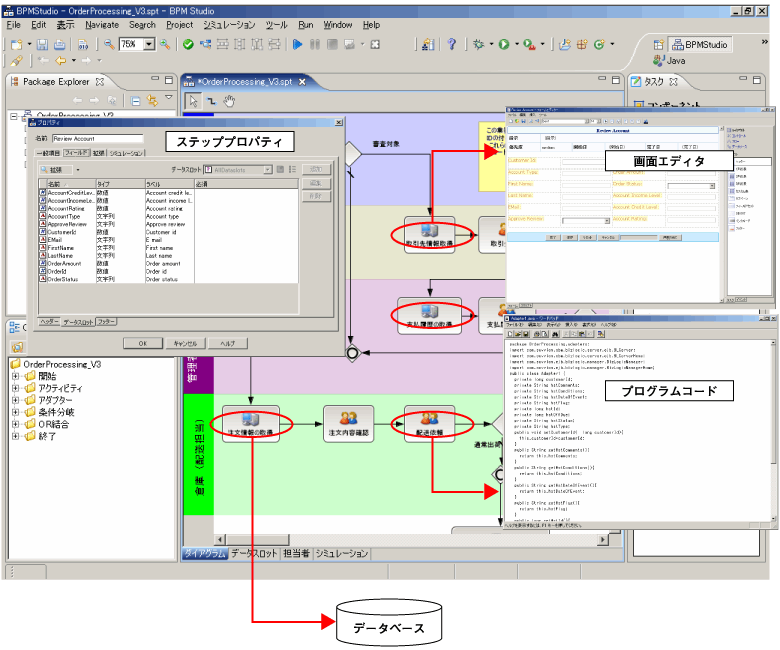The height and width of the screenshot is (650, 780).
Task: Switch to the BPMStudio perspective button
Action: point(700,45)
